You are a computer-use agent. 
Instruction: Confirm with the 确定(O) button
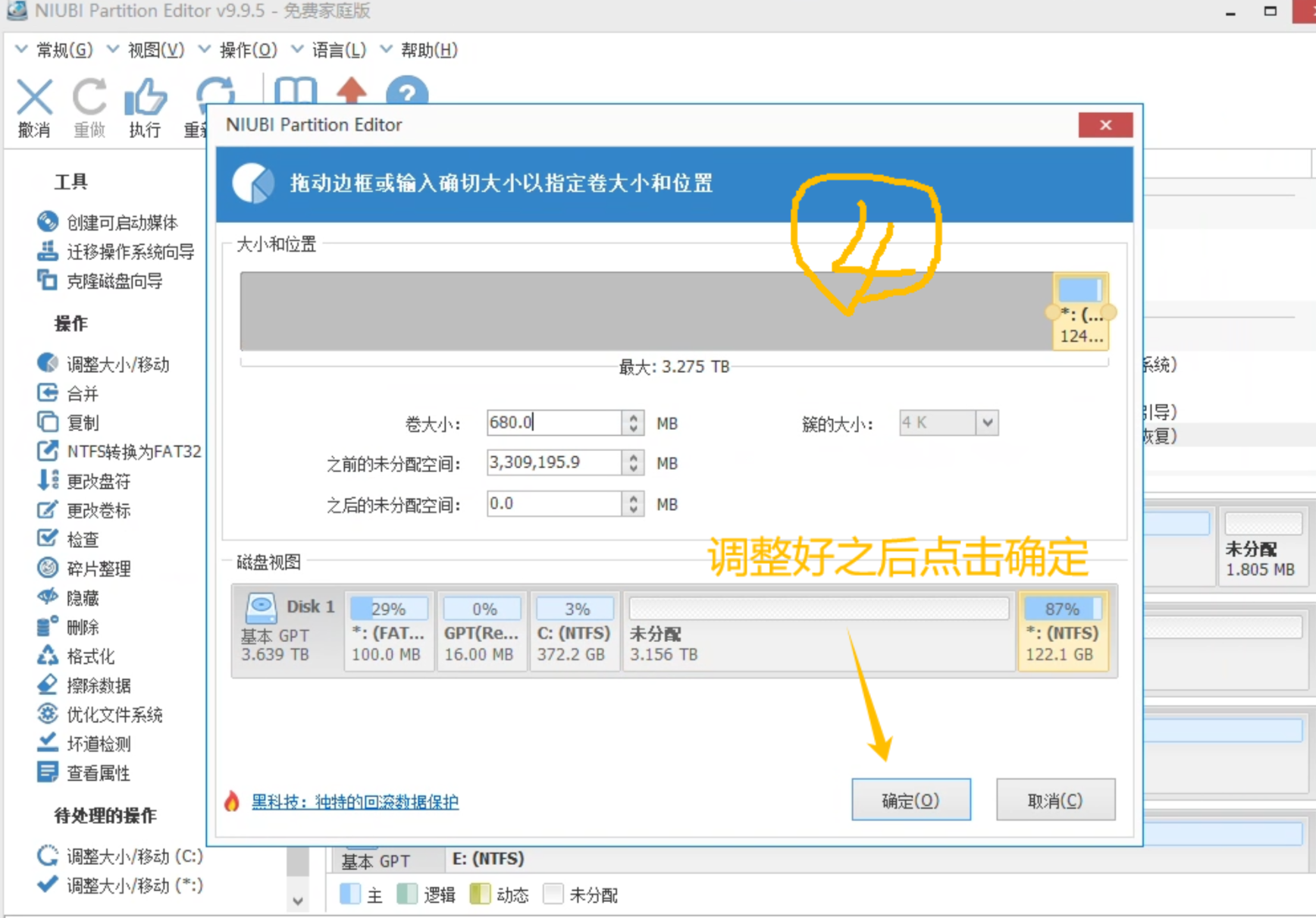[x=910, y=800]
